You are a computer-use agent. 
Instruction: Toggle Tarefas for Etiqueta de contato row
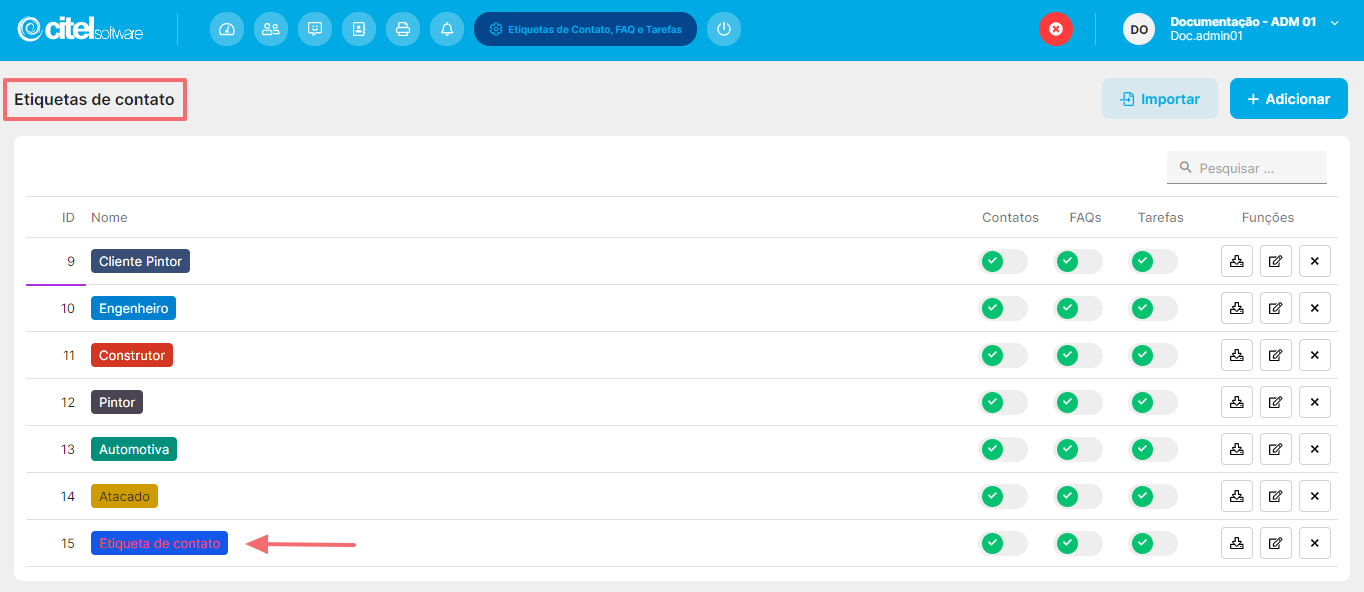(1153, 543)
